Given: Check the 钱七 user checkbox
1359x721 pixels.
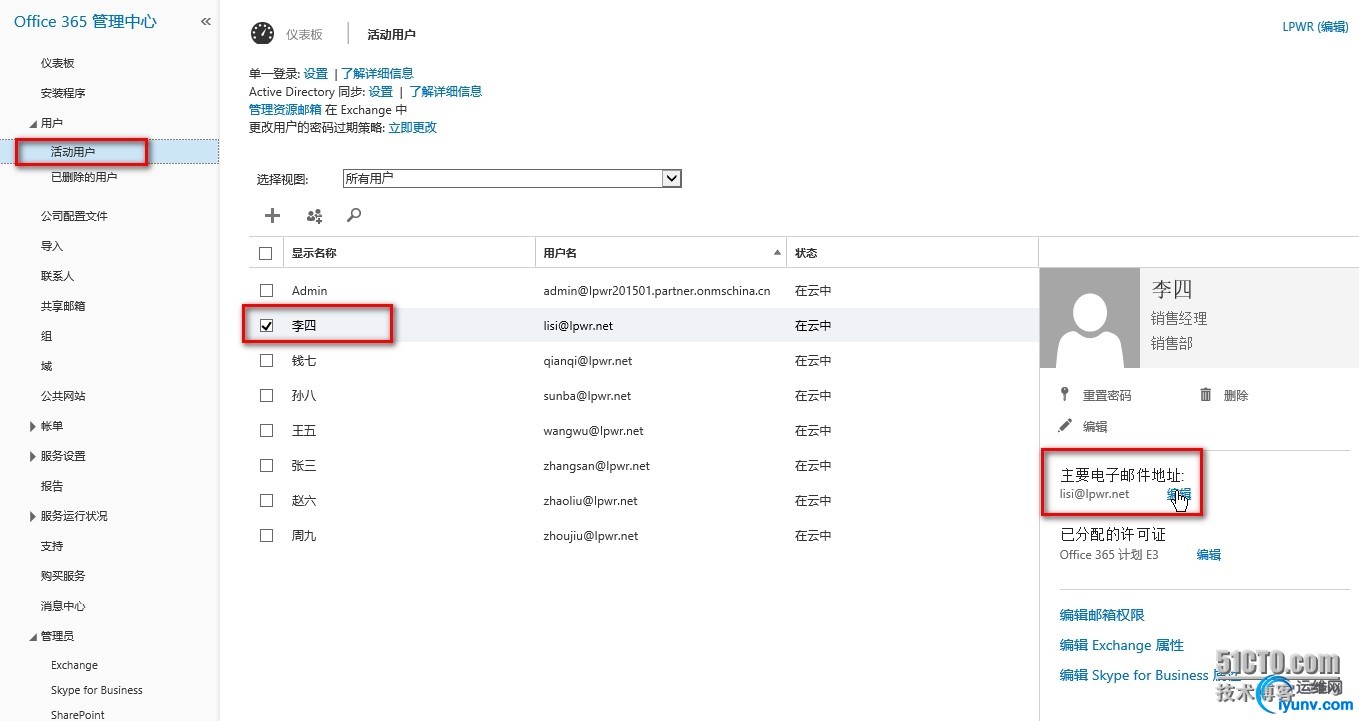Looking at the screenshot, I should click(x=266, y=360).
